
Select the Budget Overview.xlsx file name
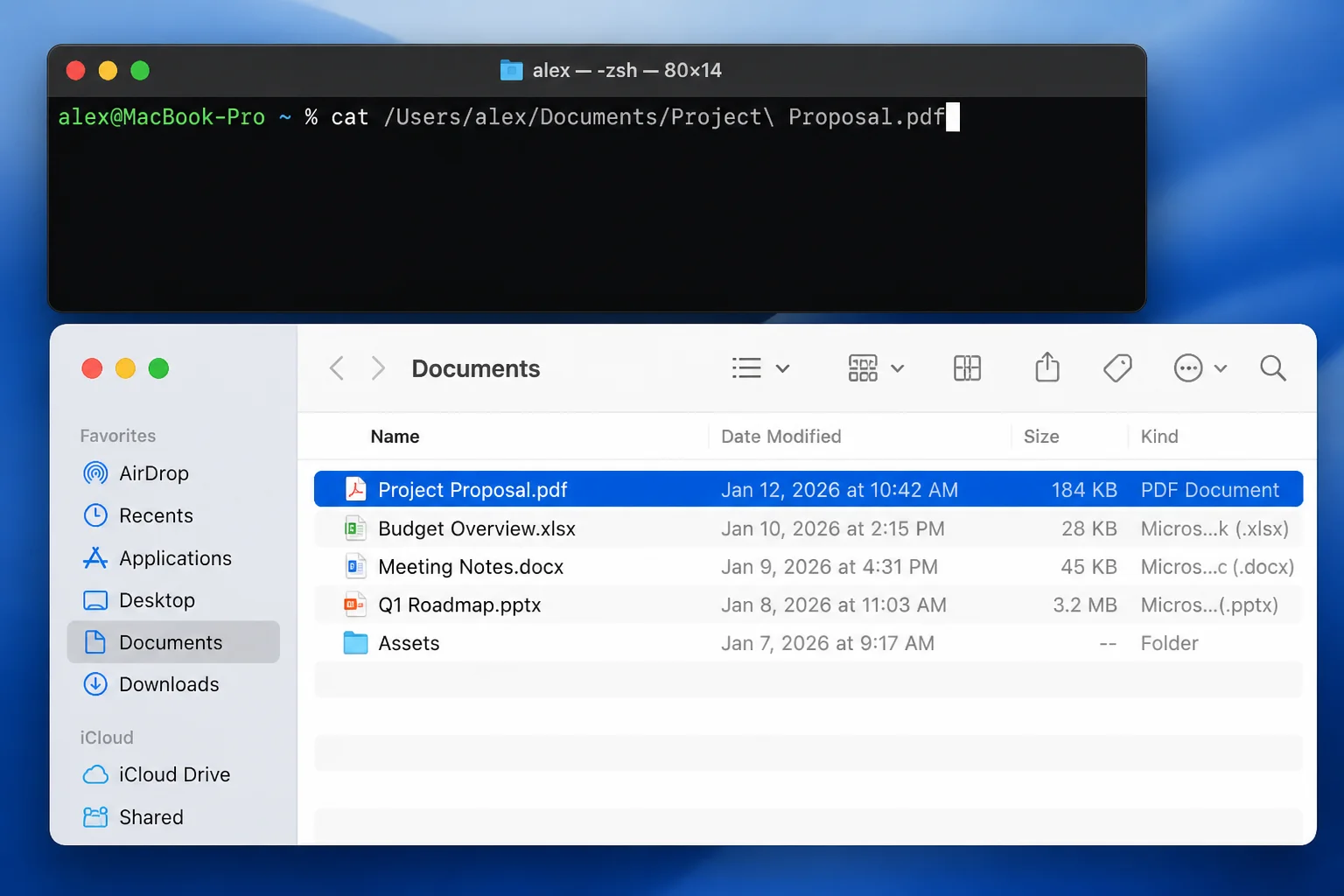477,528
